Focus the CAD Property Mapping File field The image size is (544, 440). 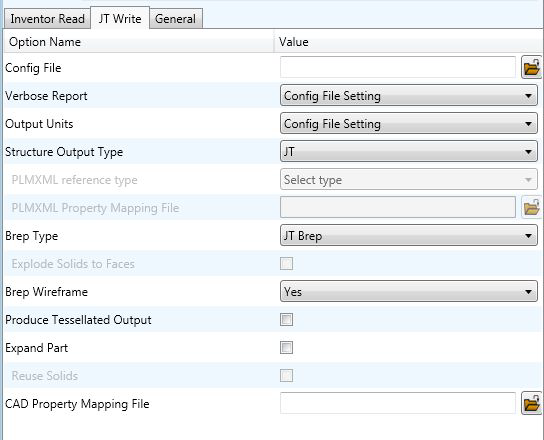click(x=398, y=403)
